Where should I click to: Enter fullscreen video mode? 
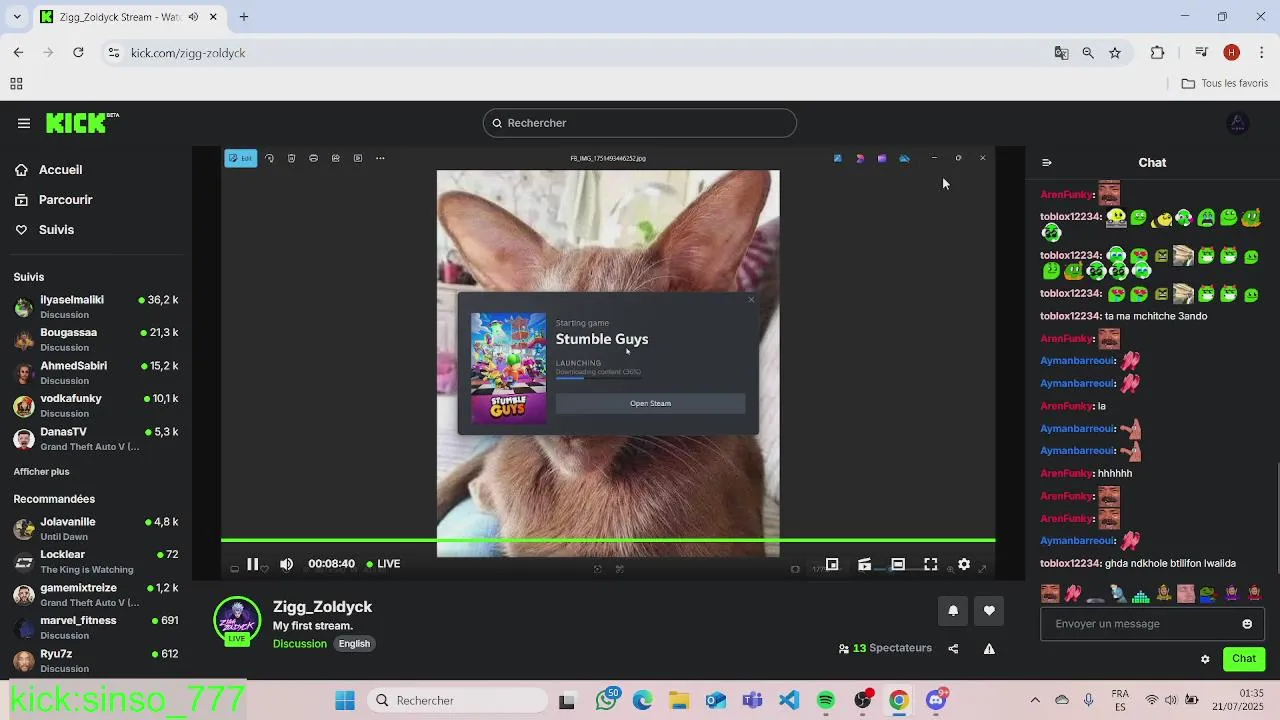931,564
